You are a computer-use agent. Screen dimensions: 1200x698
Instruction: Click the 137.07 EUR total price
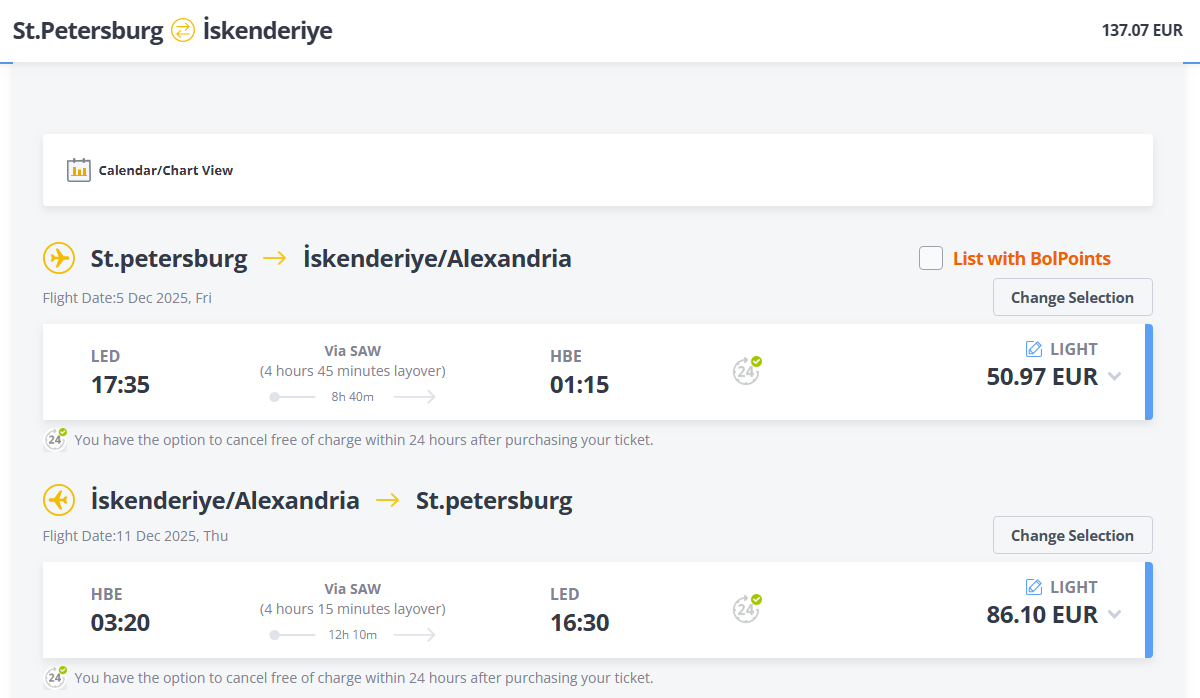click(1142, 31)
